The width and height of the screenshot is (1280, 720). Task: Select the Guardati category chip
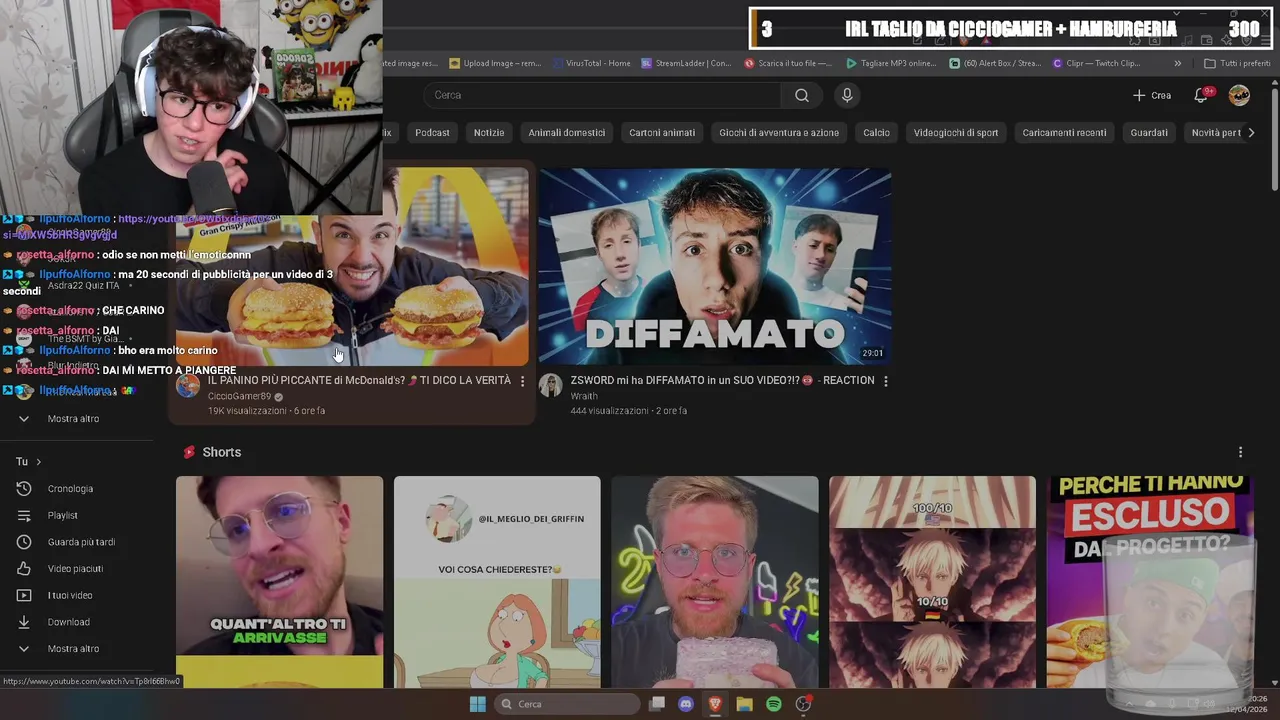1149,132
